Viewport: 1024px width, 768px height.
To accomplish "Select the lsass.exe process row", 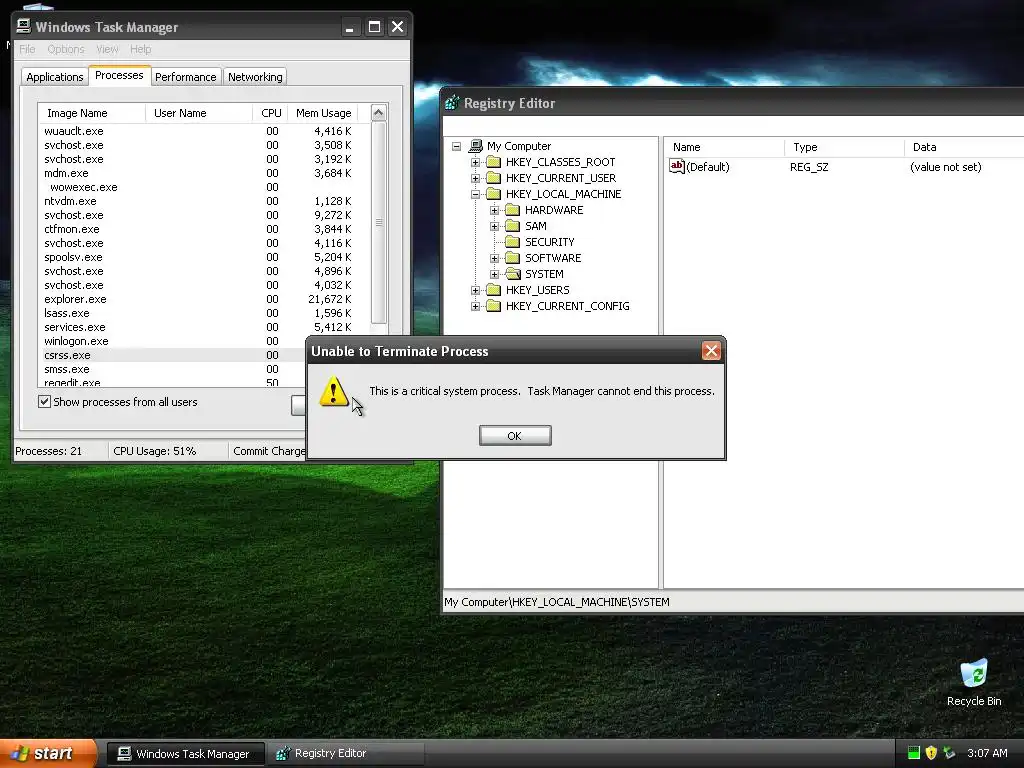I will click(x=204, y=313).
